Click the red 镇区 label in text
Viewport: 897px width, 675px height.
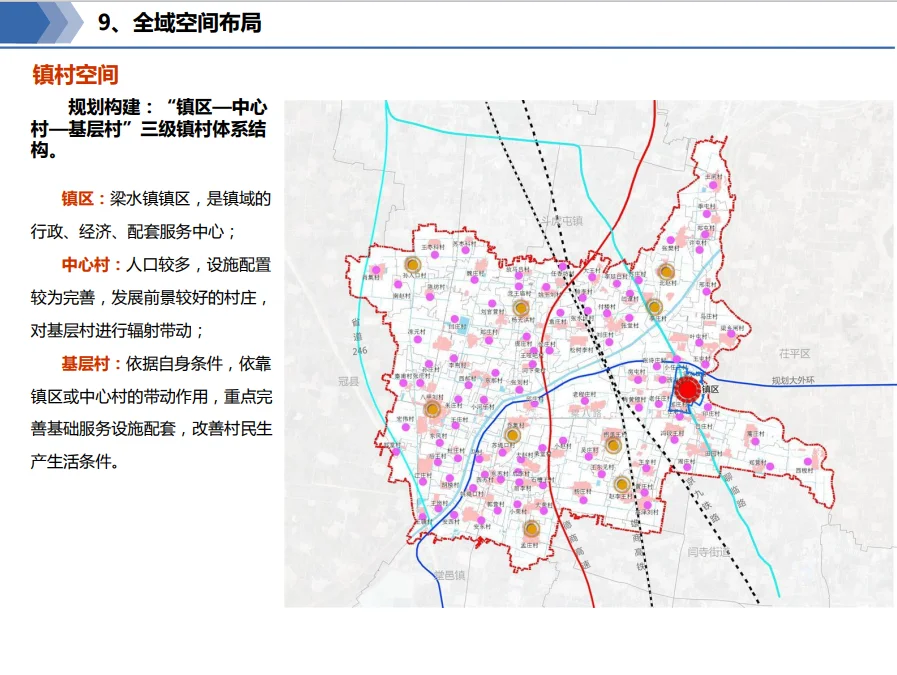tap(82, 198)
